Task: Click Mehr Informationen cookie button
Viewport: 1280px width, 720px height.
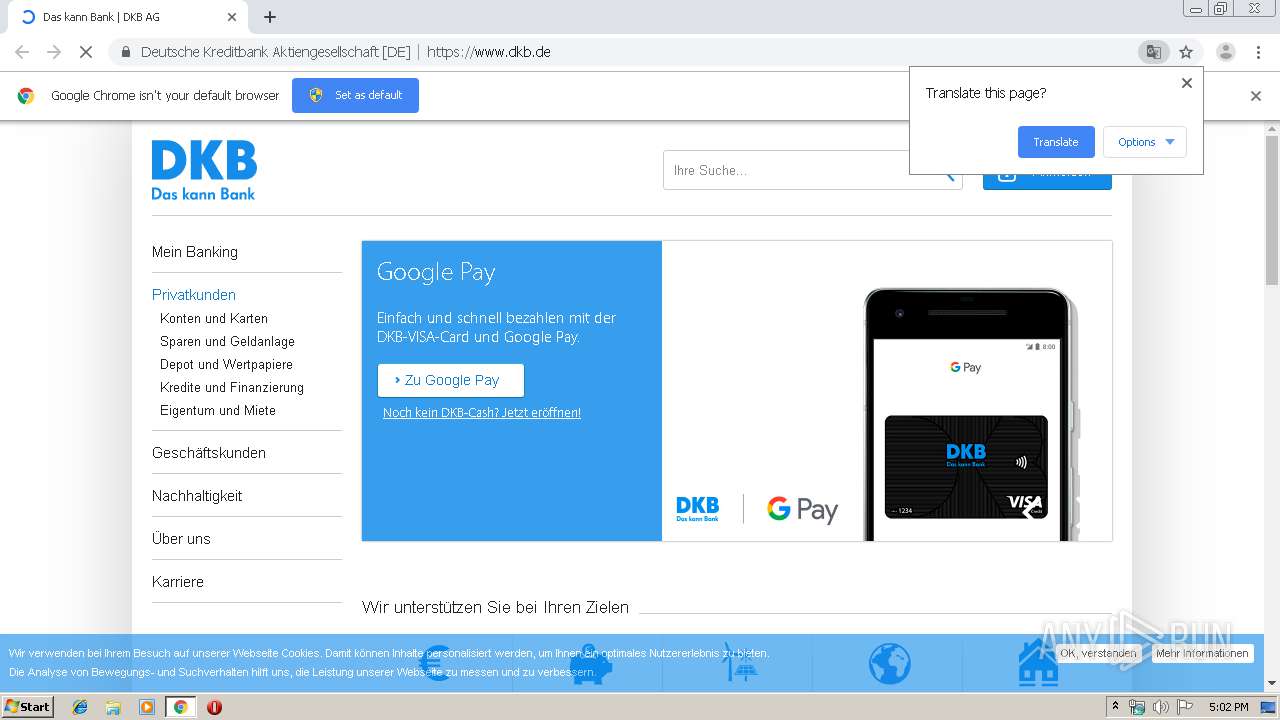Action: (1202, 653)
